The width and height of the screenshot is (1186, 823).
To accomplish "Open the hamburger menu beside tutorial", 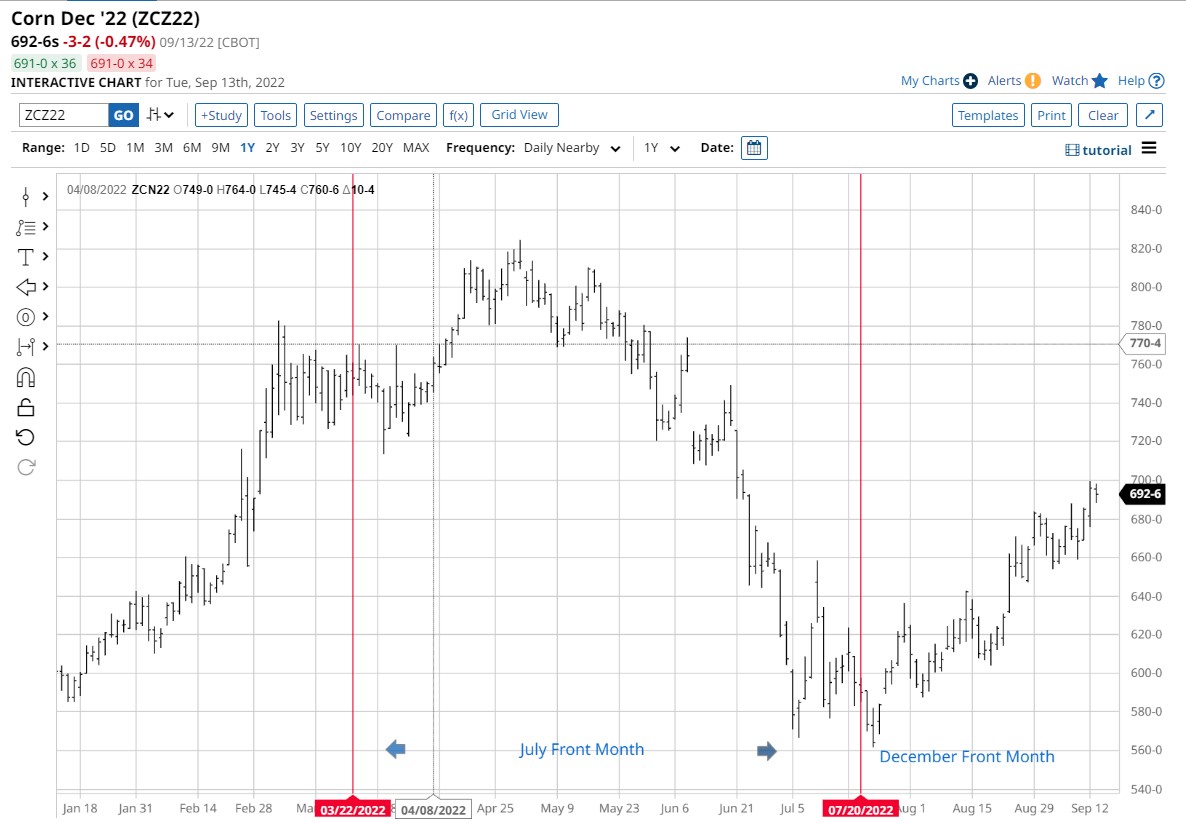I will coord(1149,149).
